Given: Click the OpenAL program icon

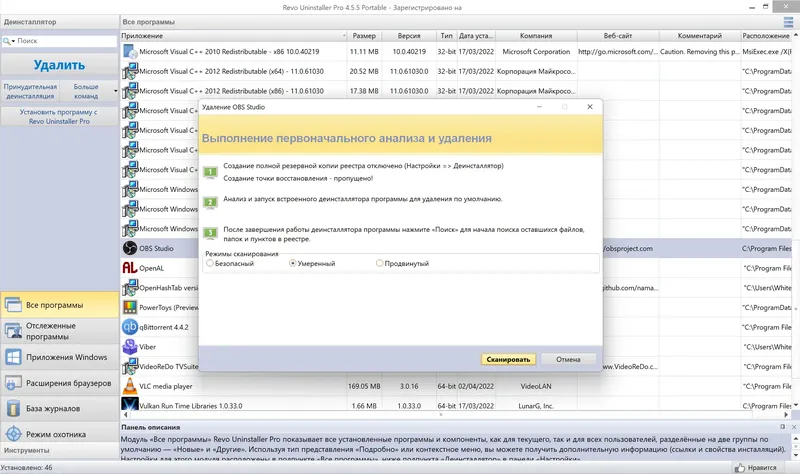Looking at the screenshot, I should coord(130,267).
